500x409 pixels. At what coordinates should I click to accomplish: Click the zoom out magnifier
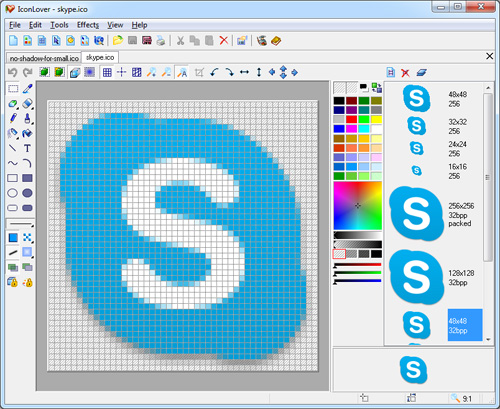coord(166,72)
